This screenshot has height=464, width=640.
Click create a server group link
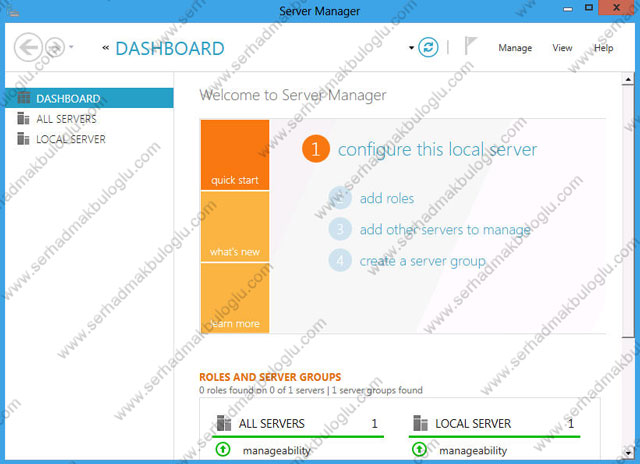coord(422,261)
